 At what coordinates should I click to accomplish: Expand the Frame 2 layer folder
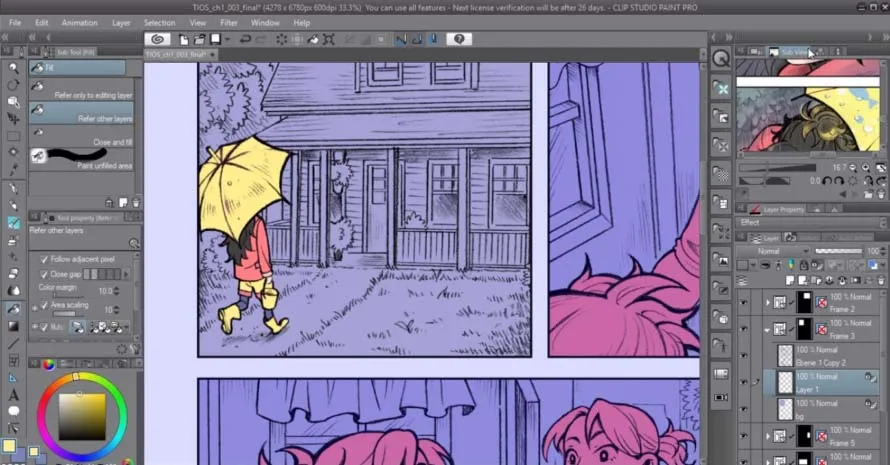coord(768,302)
